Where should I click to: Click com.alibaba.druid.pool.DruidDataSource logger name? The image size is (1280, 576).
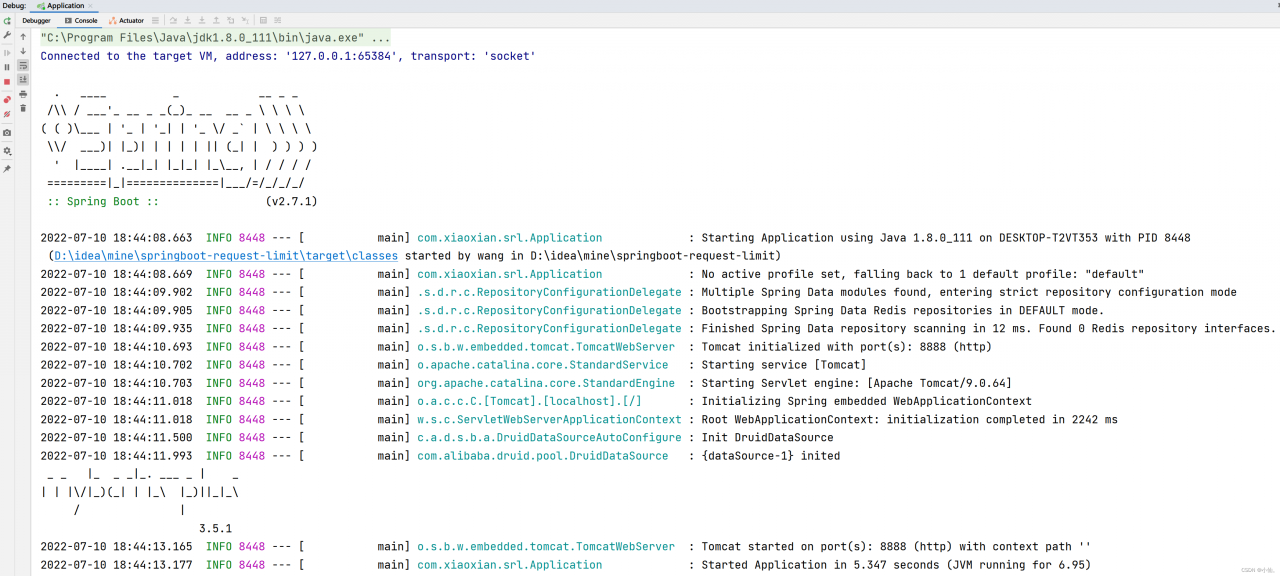[543, 456]
